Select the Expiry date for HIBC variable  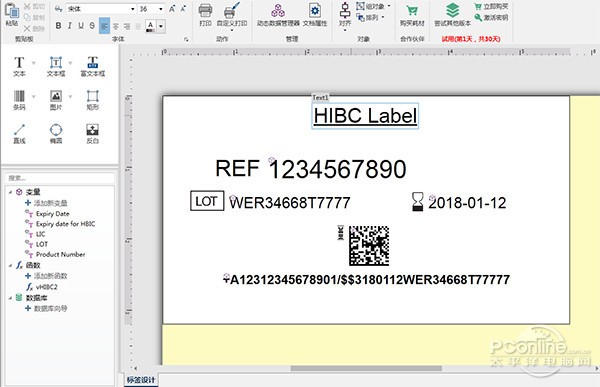pos(65,224)
